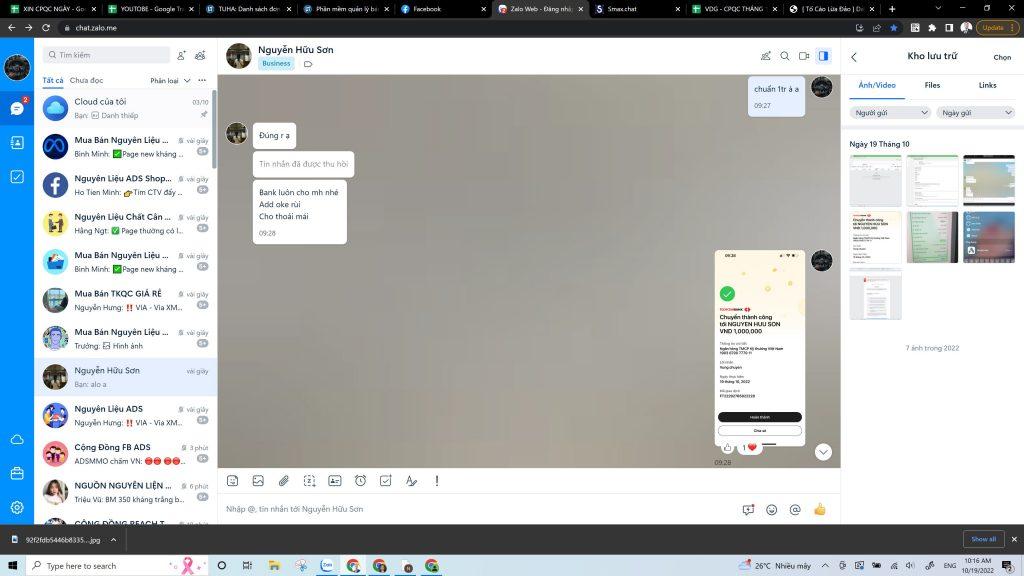Image resolution: width=1024 pixels, height=576 pixels.
Task: Click the Chọn button in Kho lưu trữ
Action: point(1001,57)
